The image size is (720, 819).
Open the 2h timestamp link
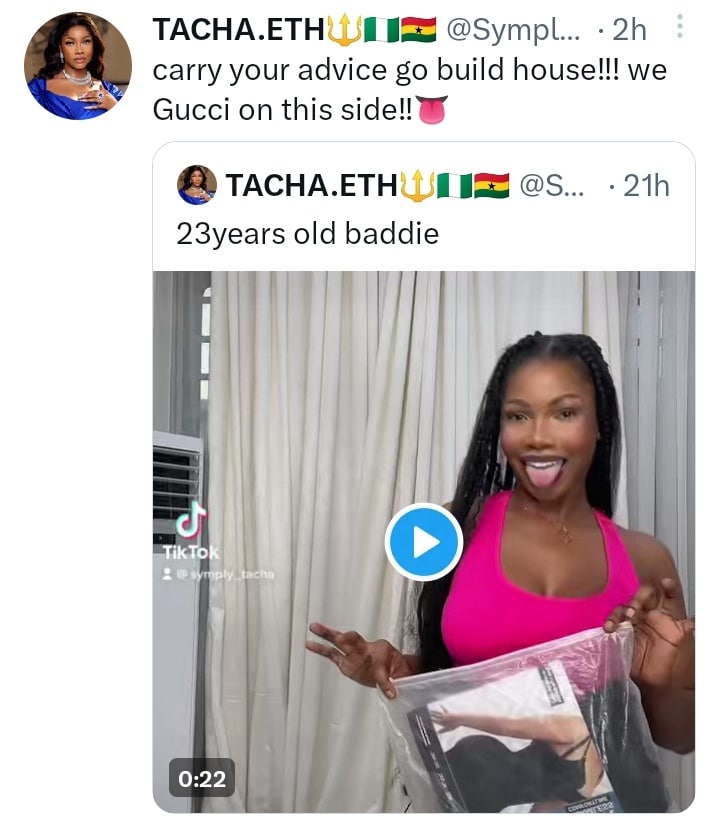[629, 30]
